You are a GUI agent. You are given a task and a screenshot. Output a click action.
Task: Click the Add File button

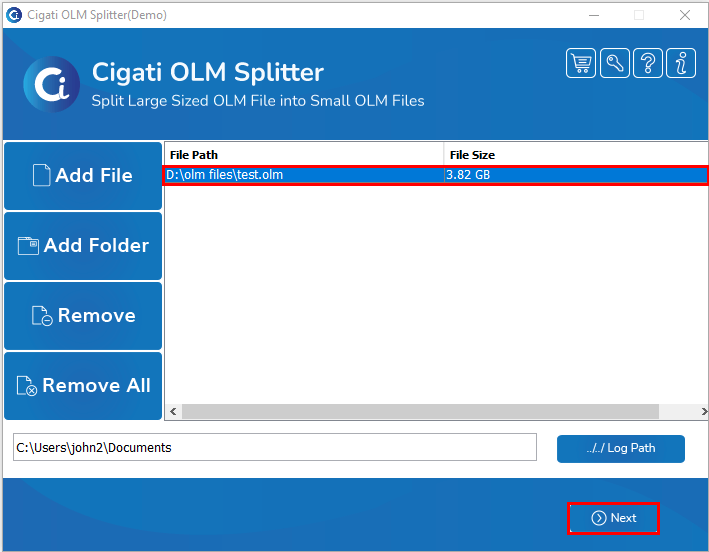click(83, 176)
